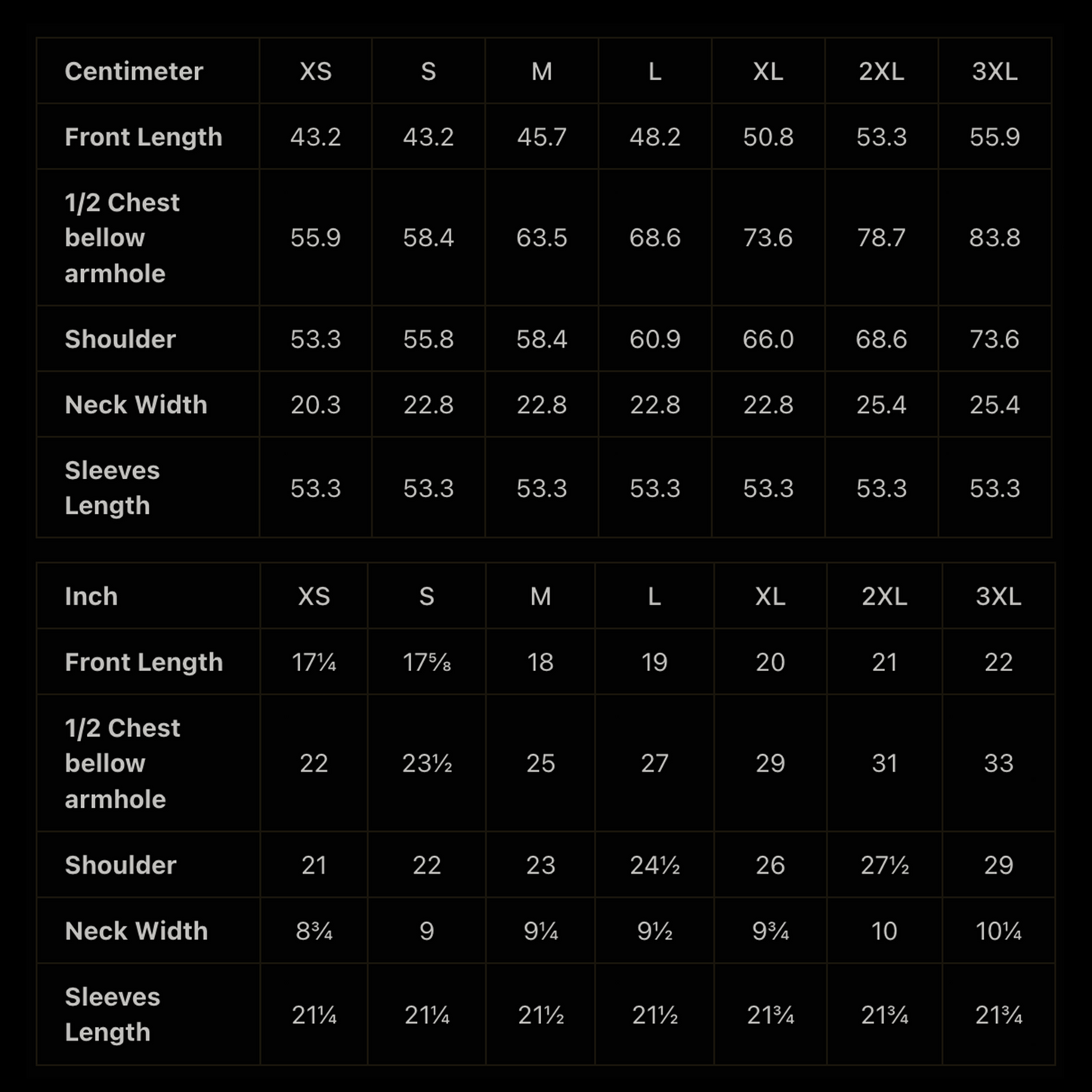
Task: Select 2XL column header in Centimeter table
Action: [881, 71]
